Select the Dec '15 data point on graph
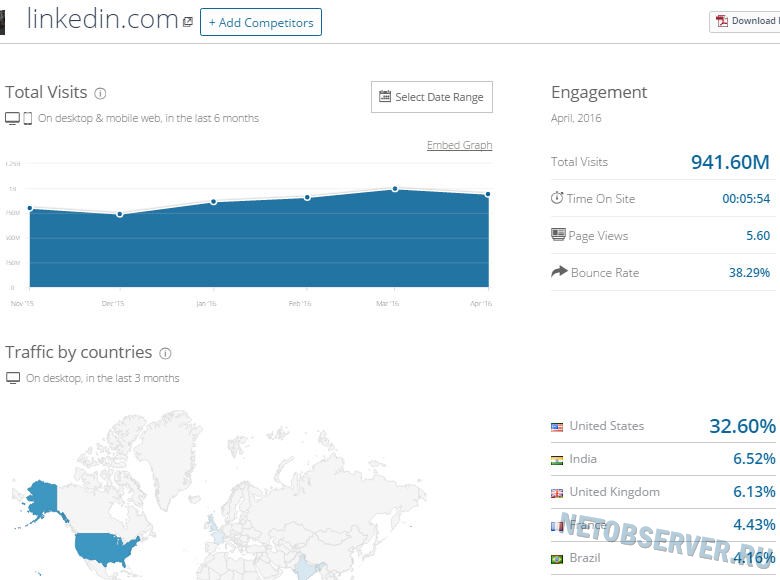The image size is (780, 580). click(x=120, y=214)
